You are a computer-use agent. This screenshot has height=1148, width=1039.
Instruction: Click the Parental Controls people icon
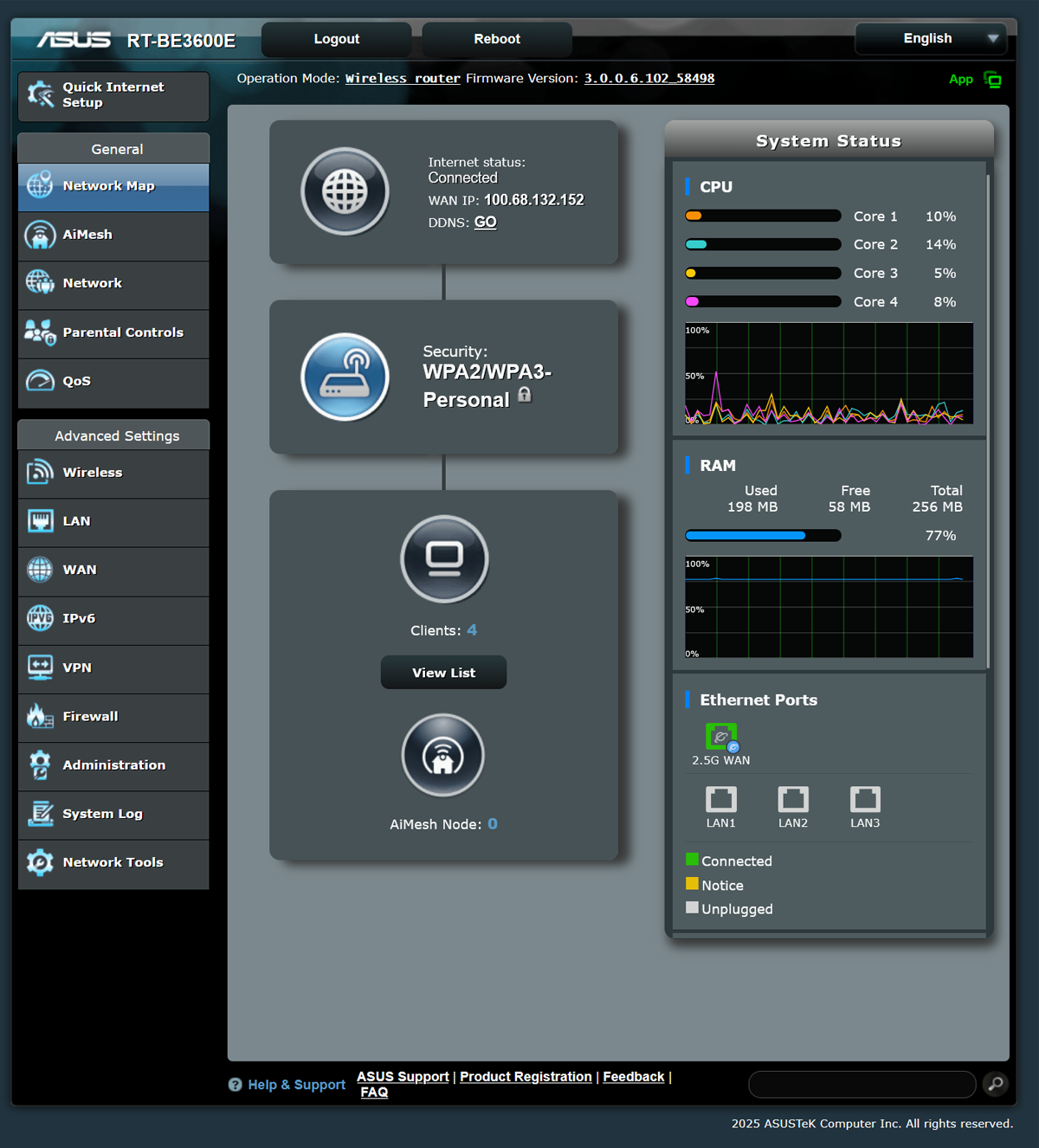point(40,332)
